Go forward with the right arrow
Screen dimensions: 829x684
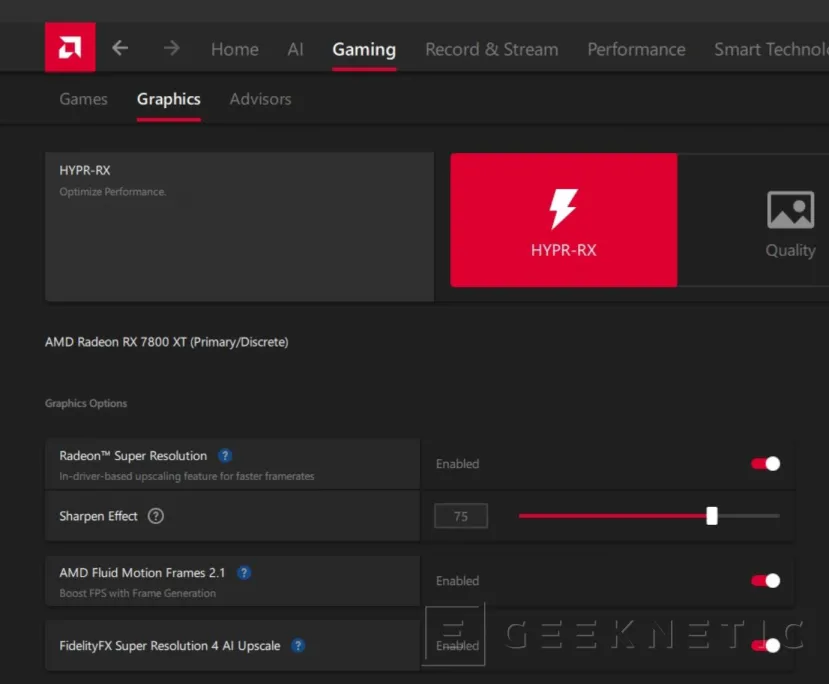(x=171, y=48)
